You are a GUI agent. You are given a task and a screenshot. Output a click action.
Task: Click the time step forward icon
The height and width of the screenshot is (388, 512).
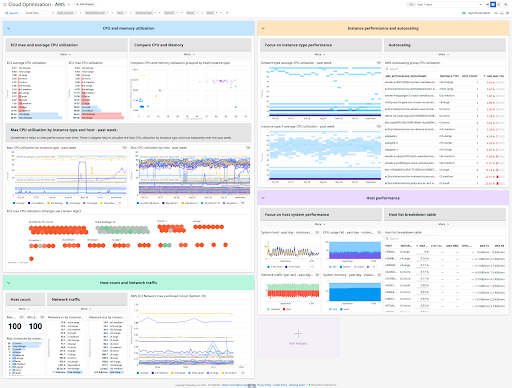tap(499, 4)
